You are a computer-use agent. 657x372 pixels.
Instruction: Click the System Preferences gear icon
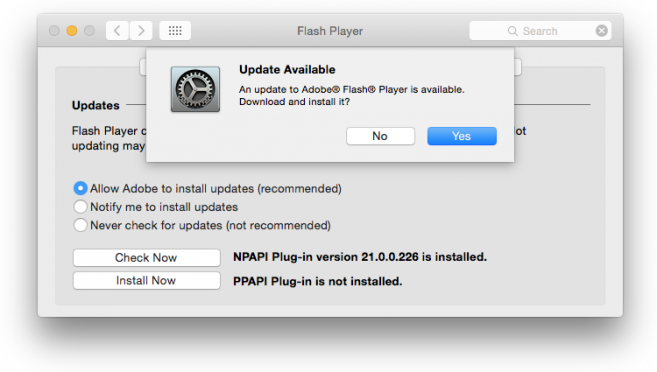pyautogui.click(x=195, y=89)
